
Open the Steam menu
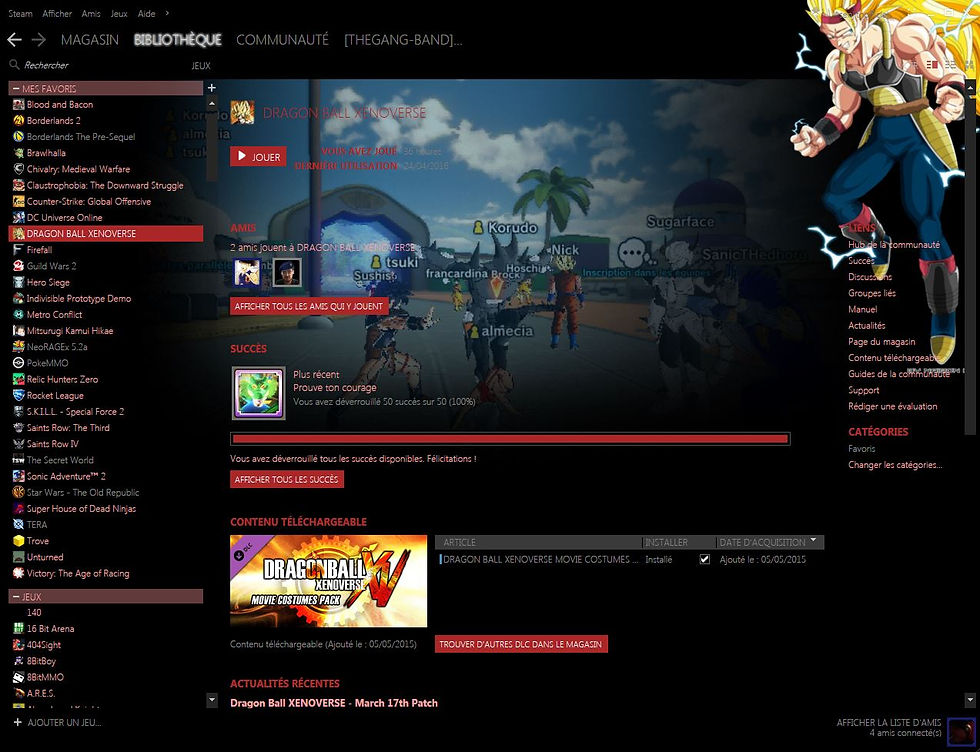click(20, 13)
